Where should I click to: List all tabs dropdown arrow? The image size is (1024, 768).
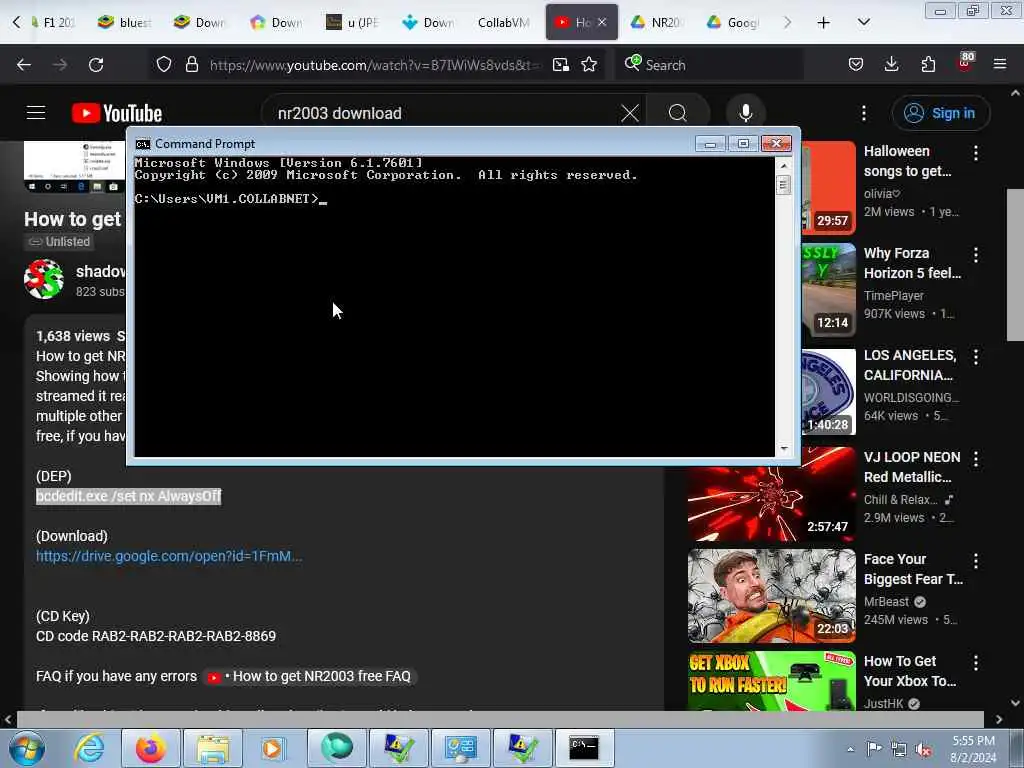pyautogui.click(x=863, y=22)
